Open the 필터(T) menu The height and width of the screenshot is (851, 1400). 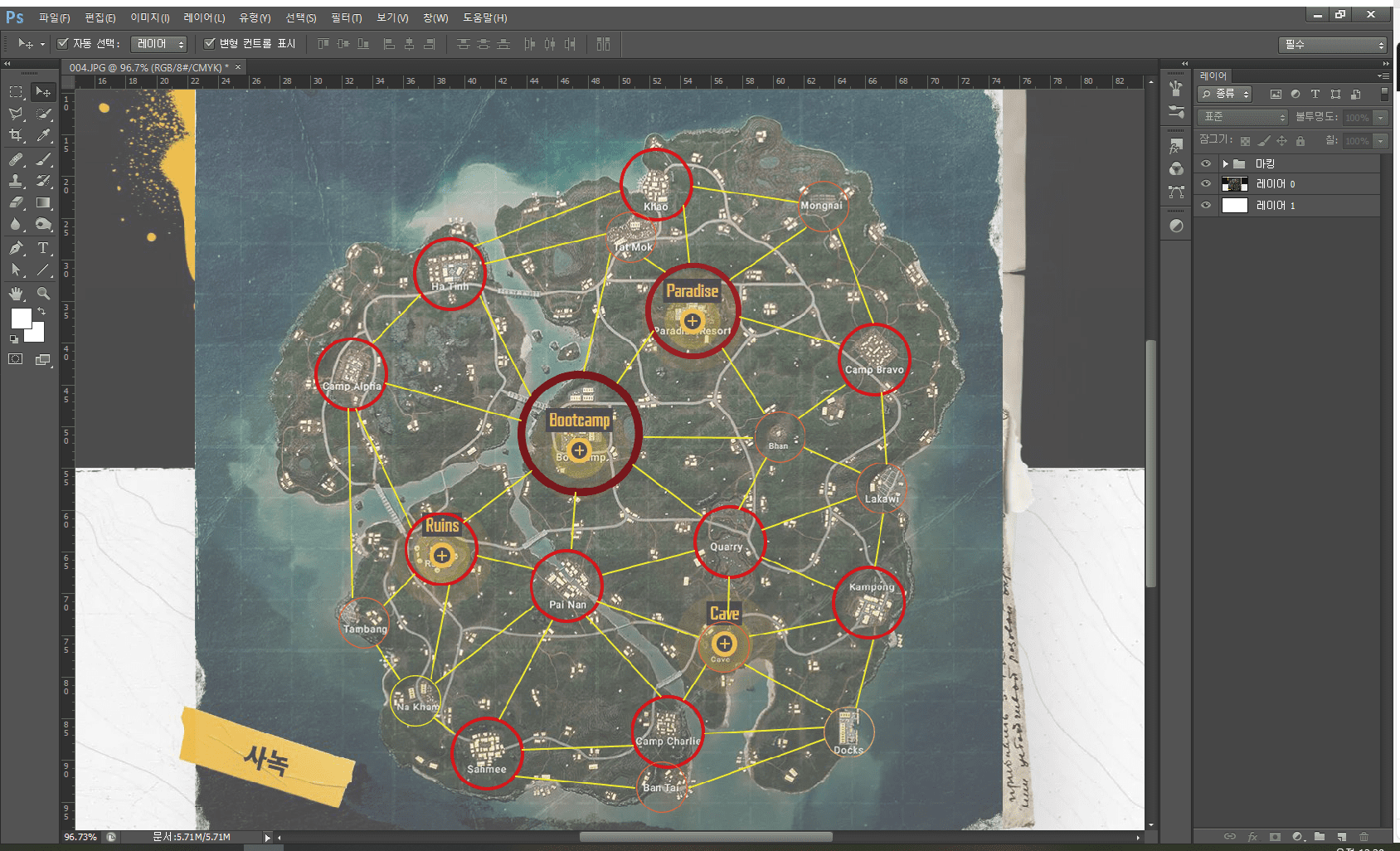346,17
